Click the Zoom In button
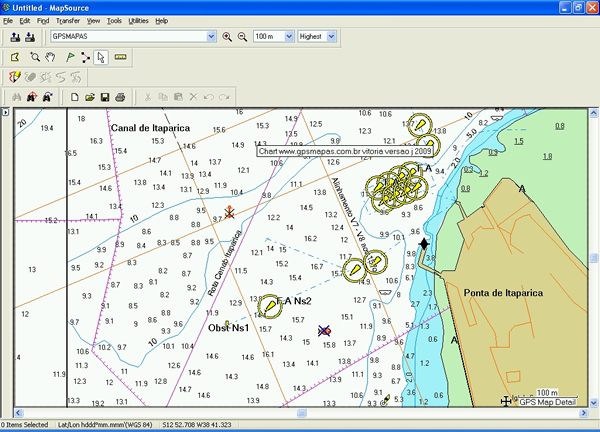Viewport: 600px width, 432px height. coord(227,37)
